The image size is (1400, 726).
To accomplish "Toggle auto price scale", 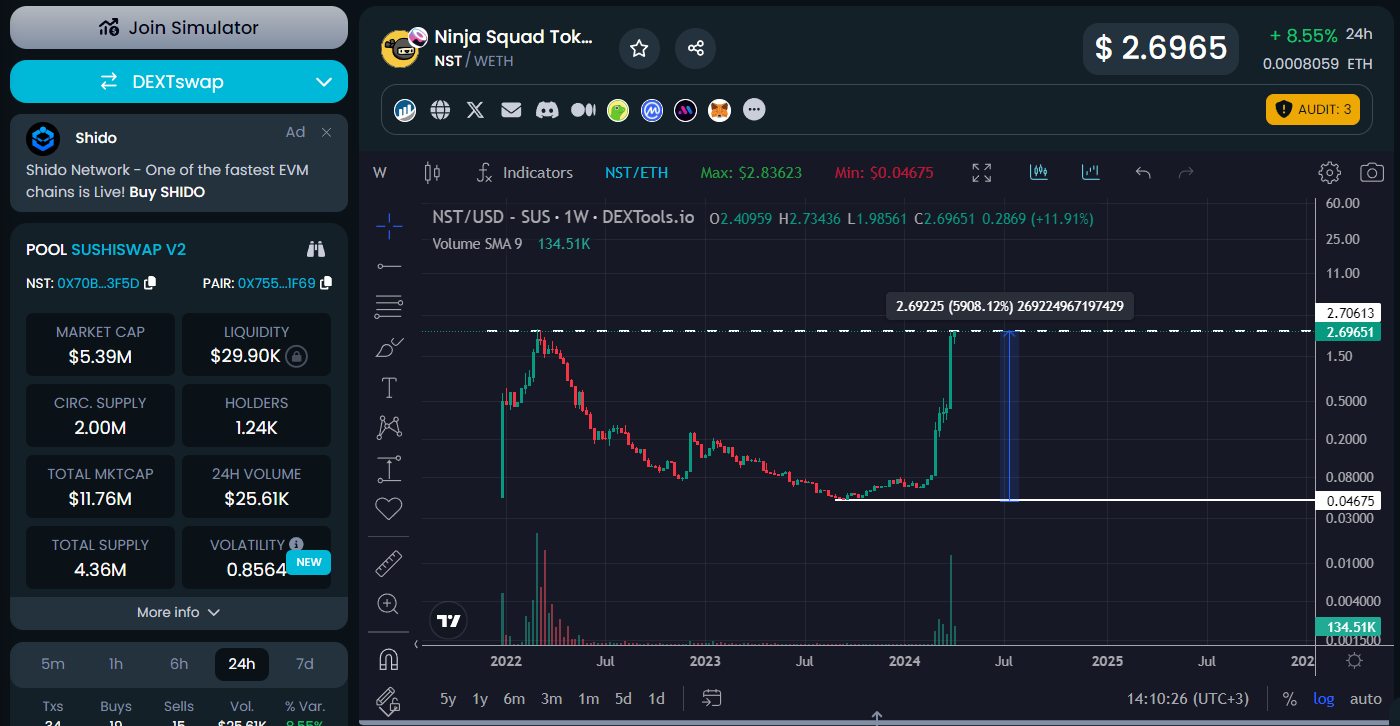I will tap(1366, 699).
